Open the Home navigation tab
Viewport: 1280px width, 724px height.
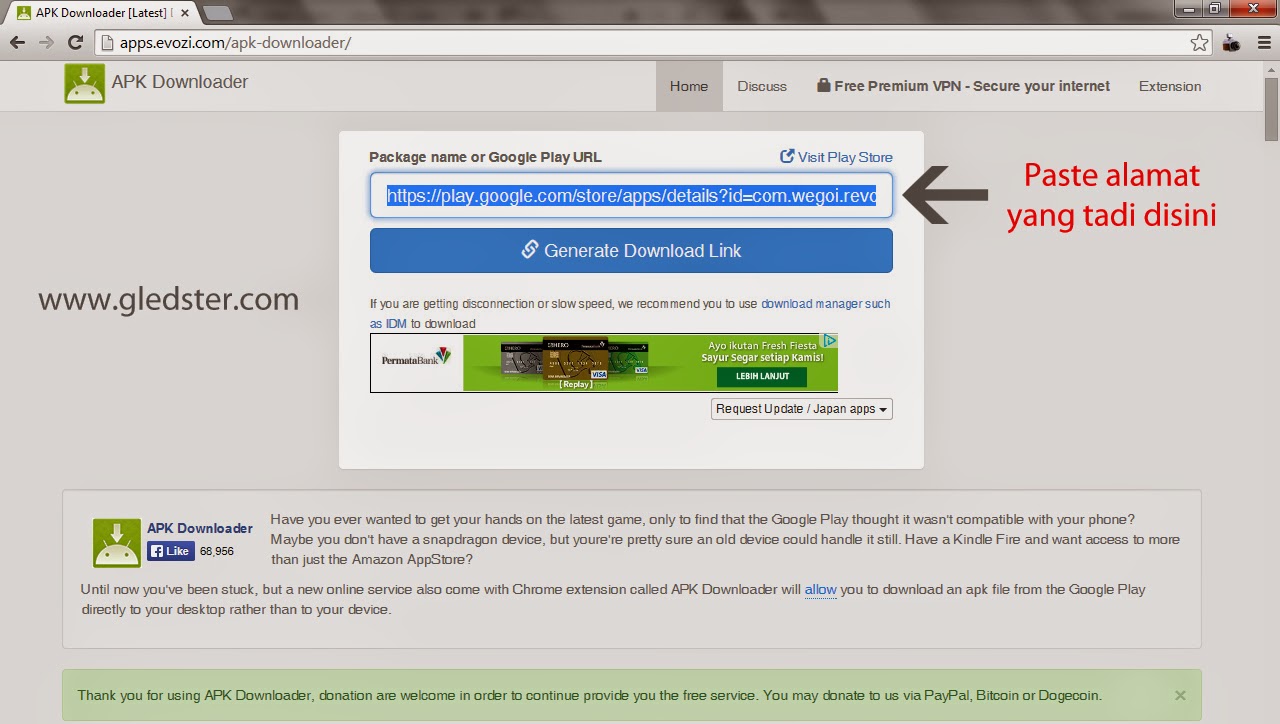[x=689, y=86]
